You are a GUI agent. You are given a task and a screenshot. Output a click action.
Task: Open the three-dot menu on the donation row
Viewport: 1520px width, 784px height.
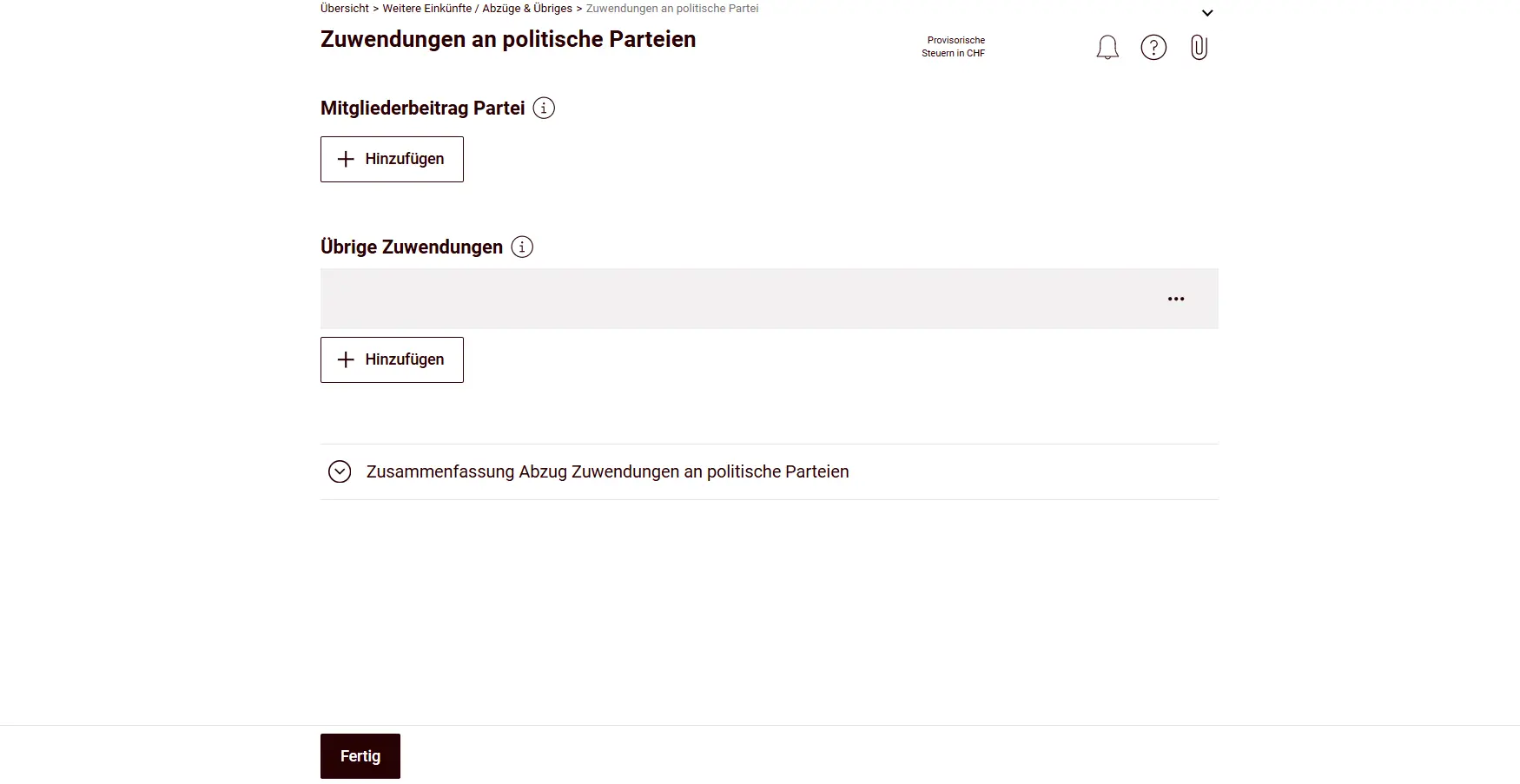click(1176, 298)
